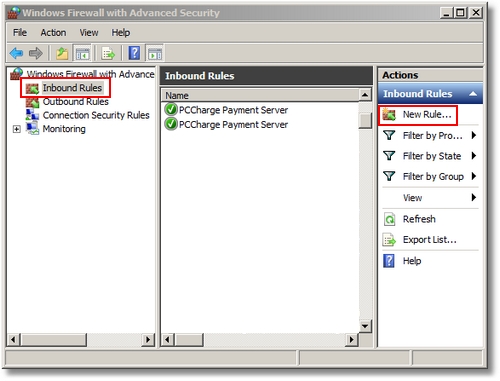Click the rules list scroll down arrow
The width and height of the screenshot is (500, 381).
(365, 326)
